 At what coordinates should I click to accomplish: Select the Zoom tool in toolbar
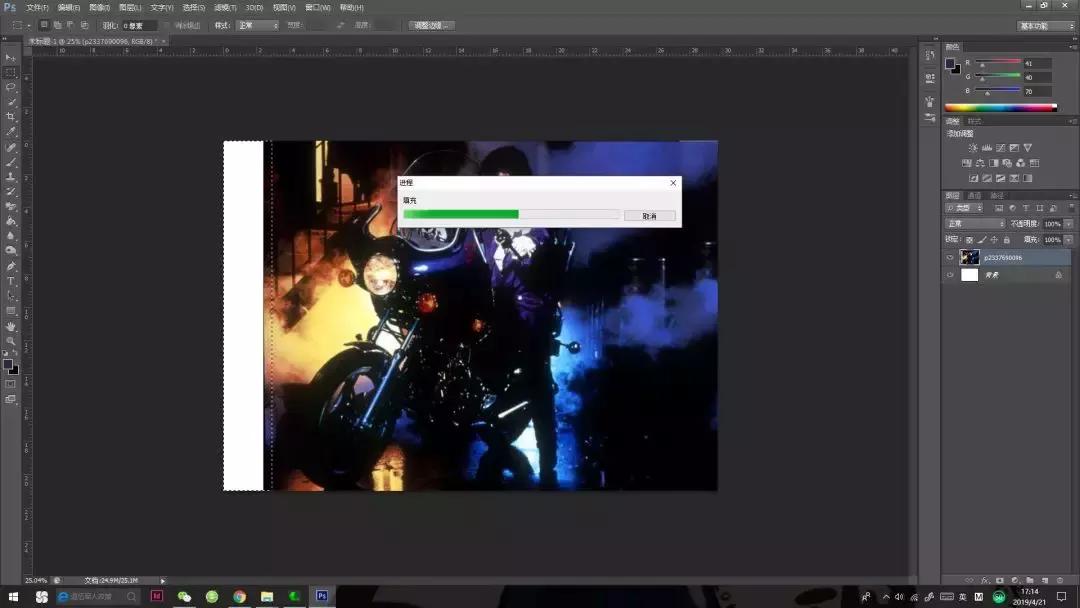11,341
